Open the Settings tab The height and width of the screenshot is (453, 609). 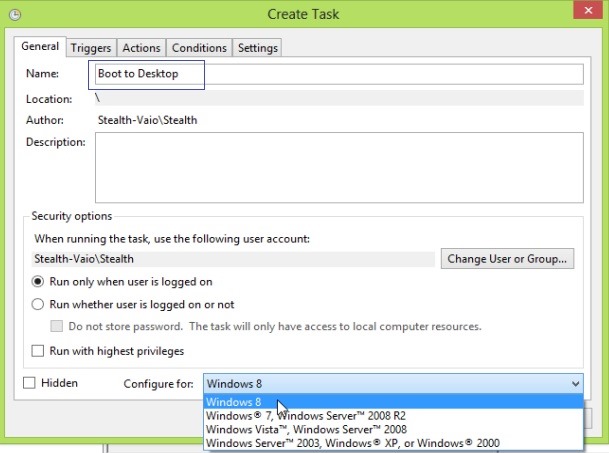point(258,48)
